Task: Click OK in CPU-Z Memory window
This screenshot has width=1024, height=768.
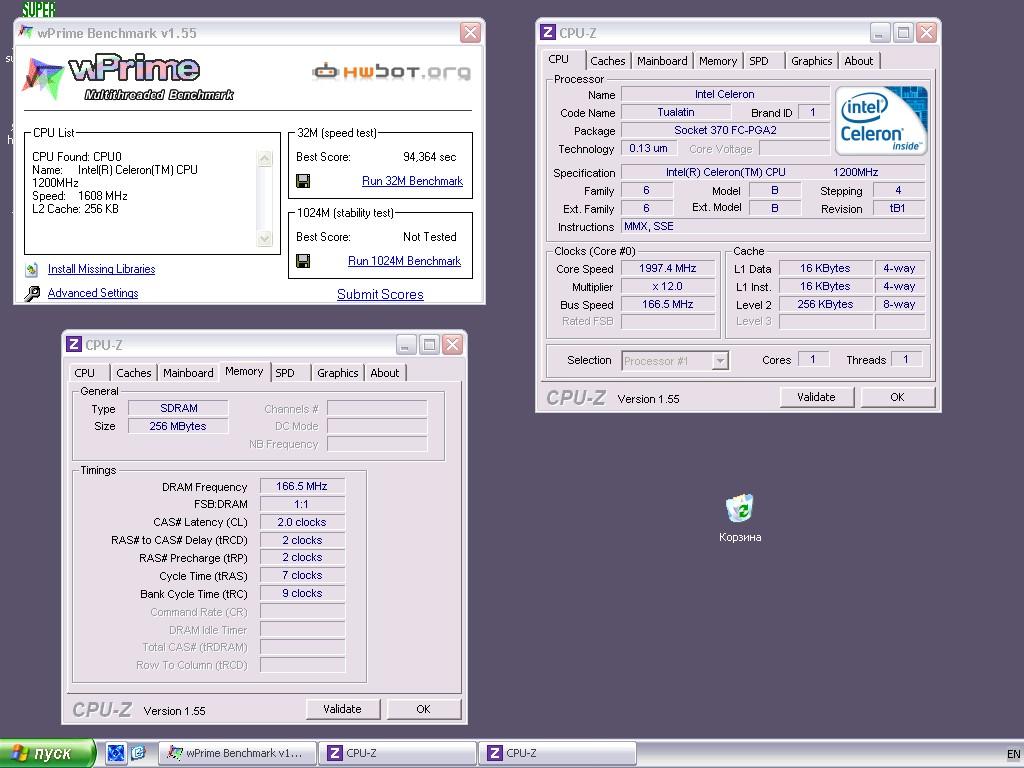Action: click(423, 709)
